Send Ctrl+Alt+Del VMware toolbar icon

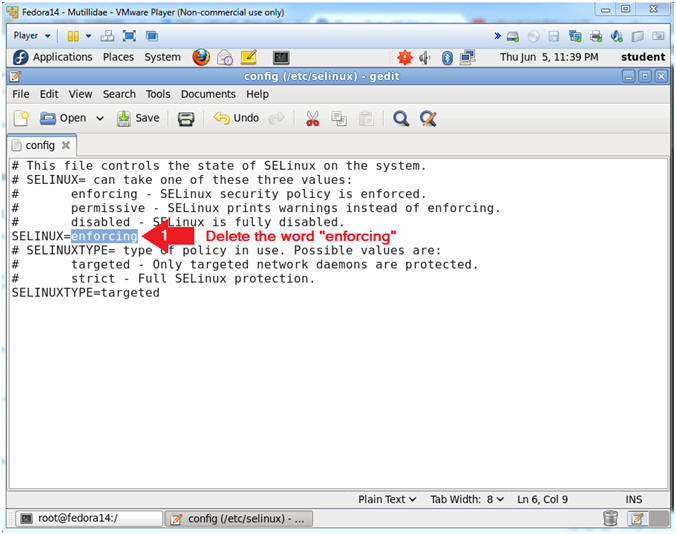pos(107,36)
